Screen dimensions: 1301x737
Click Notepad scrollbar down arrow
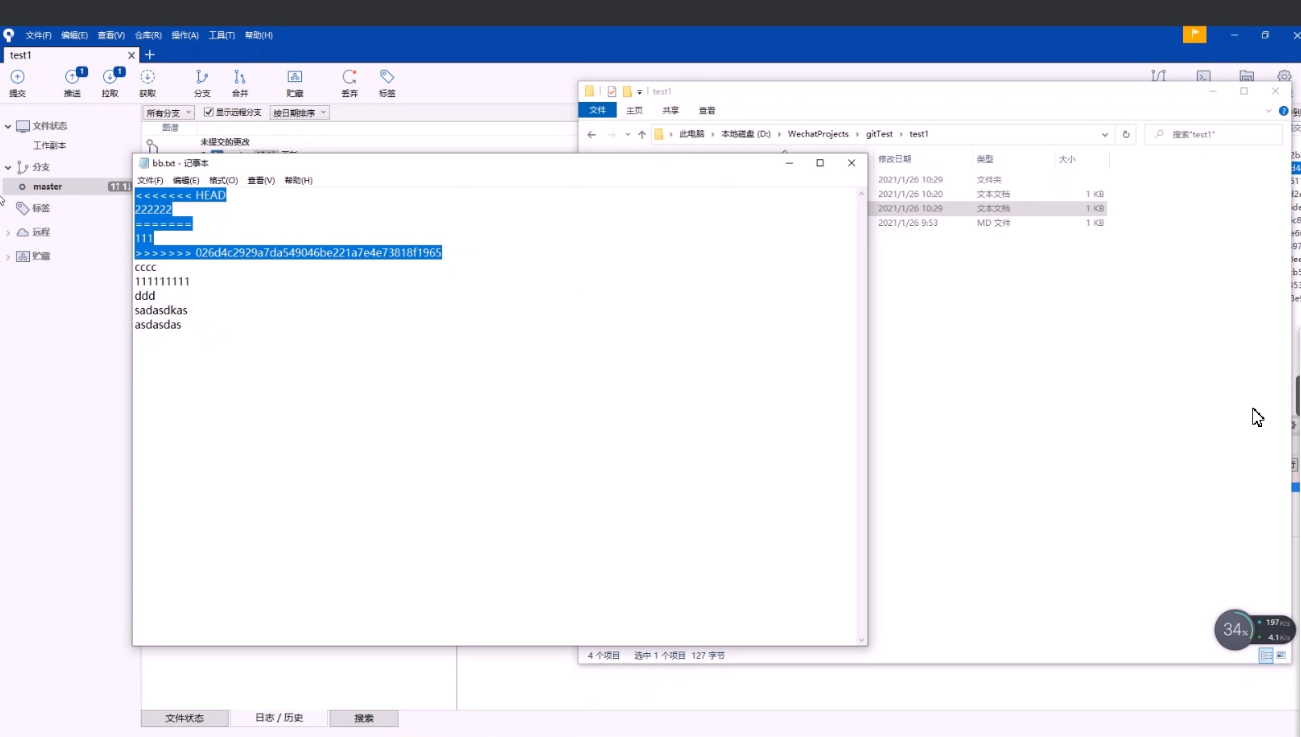[x=862, y=640]
